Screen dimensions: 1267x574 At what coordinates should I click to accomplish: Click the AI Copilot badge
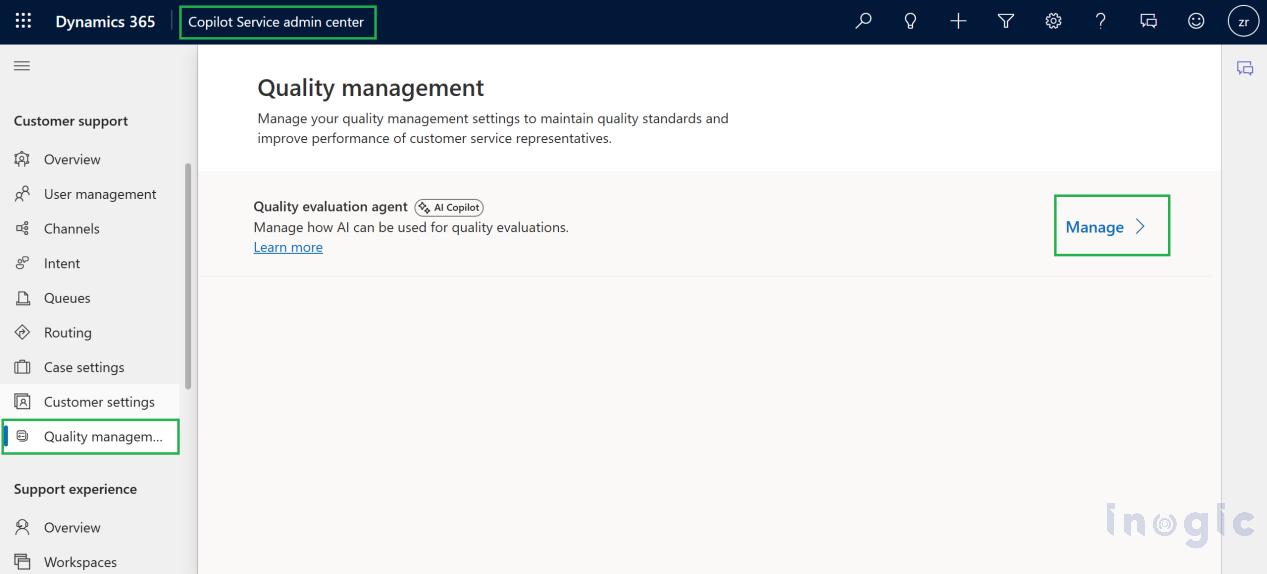449,207
